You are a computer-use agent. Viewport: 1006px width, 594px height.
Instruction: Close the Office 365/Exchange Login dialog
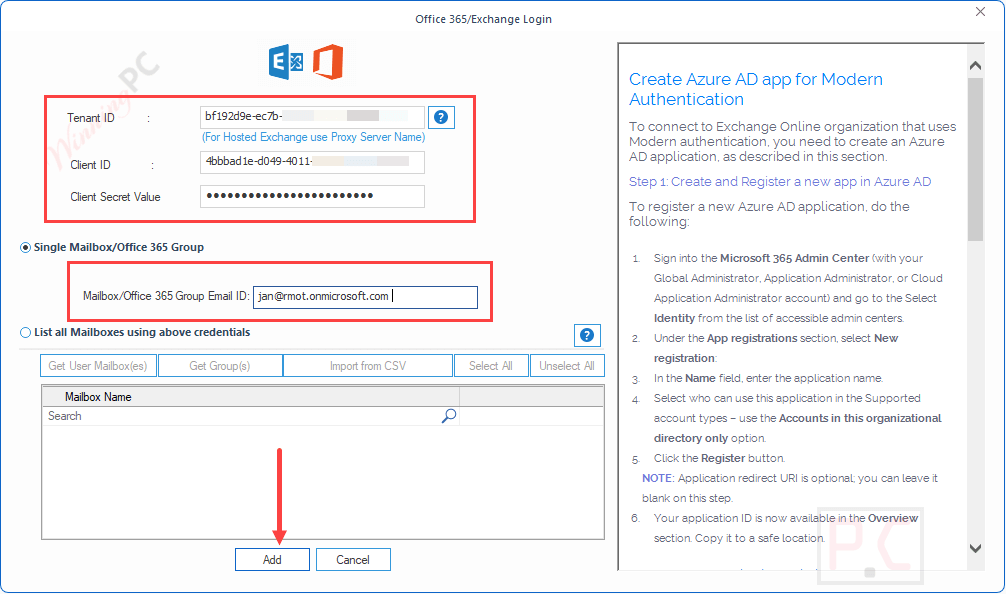click(x=980, y=12)
